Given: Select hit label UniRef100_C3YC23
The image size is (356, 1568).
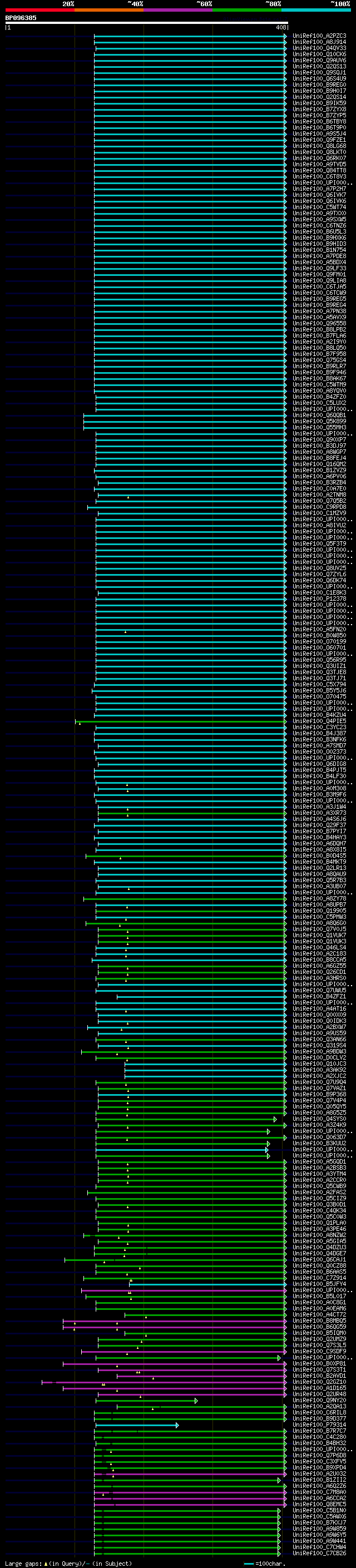Looking at the screenshot, I should click(319, 727).
